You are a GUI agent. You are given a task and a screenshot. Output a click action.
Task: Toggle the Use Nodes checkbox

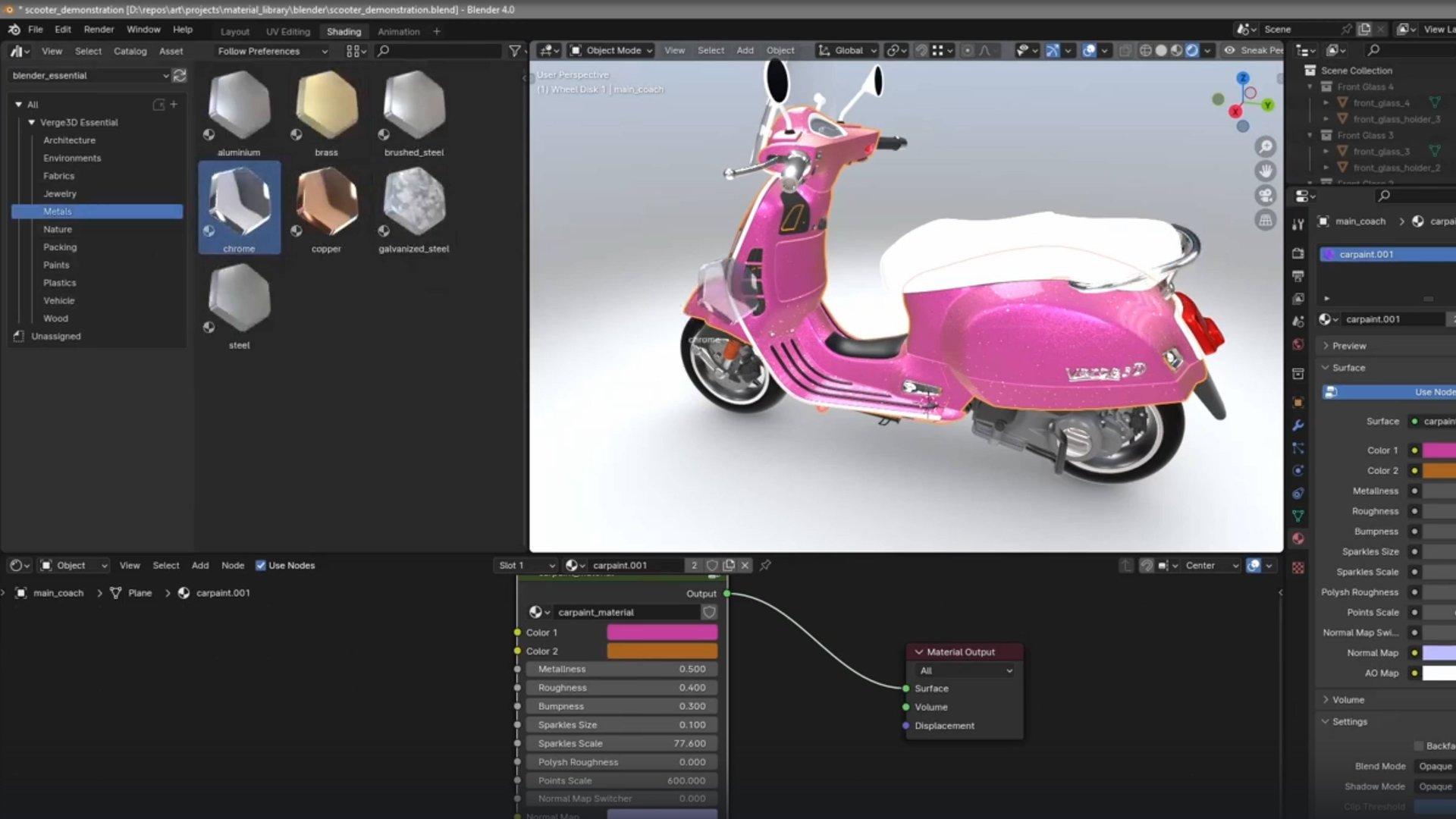tap(261, 565)
